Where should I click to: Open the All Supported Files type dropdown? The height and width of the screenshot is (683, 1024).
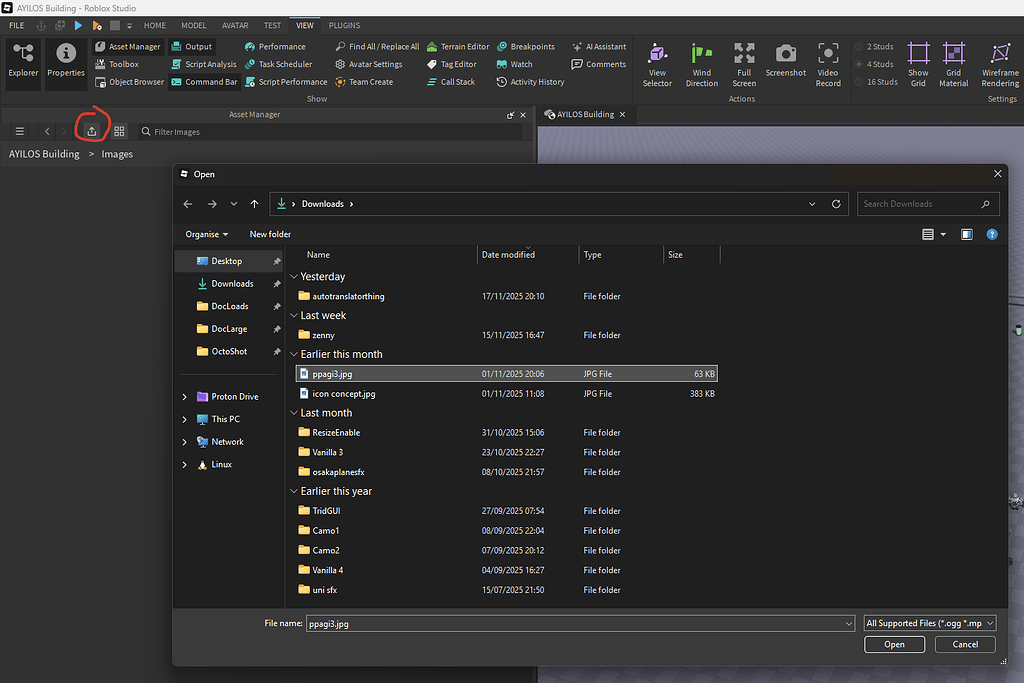[x=929, y=622]
